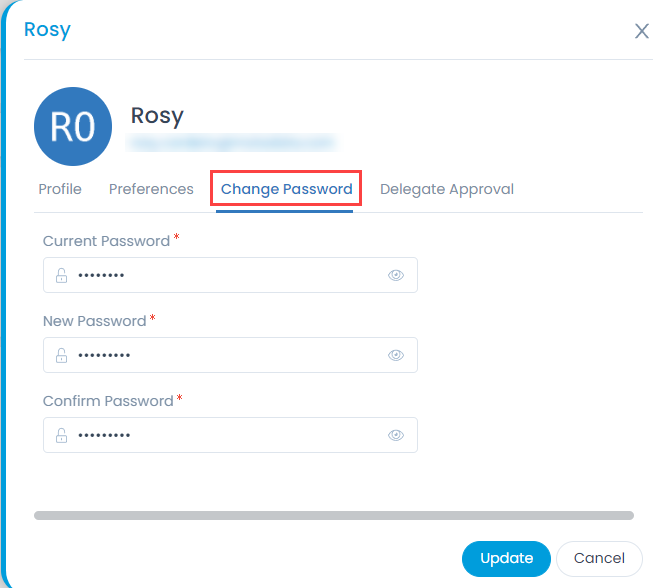
Task: Click the blurred email under Rosy
Action: (232, 144)
